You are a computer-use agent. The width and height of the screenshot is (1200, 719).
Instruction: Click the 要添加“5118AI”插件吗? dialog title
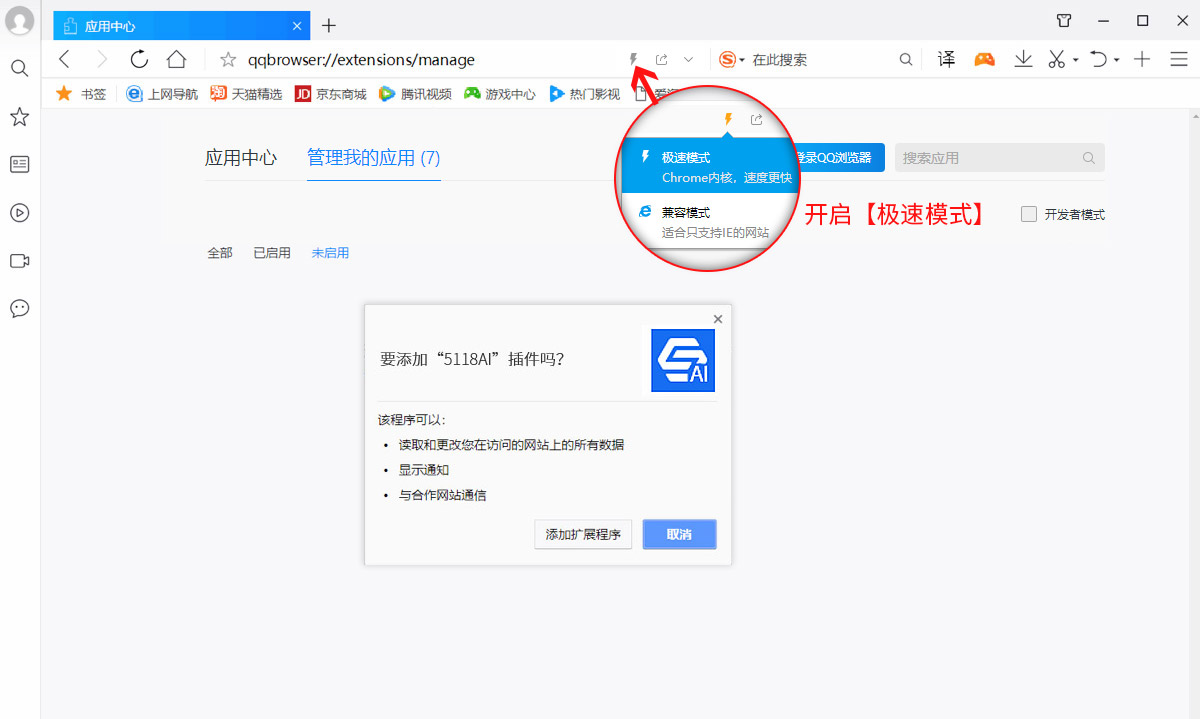tap(472, 359)
